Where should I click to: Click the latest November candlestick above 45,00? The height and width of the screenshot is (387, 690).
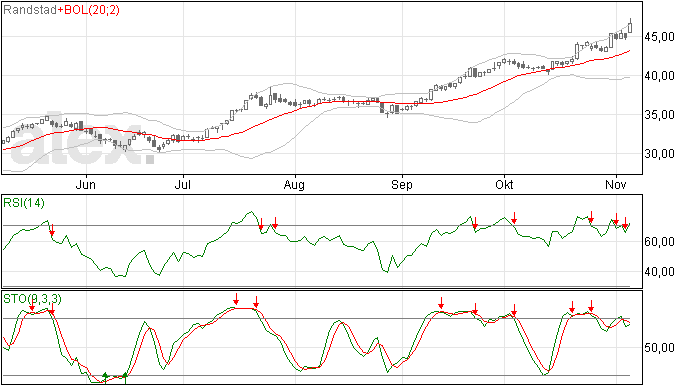click(x=630, y=26)
